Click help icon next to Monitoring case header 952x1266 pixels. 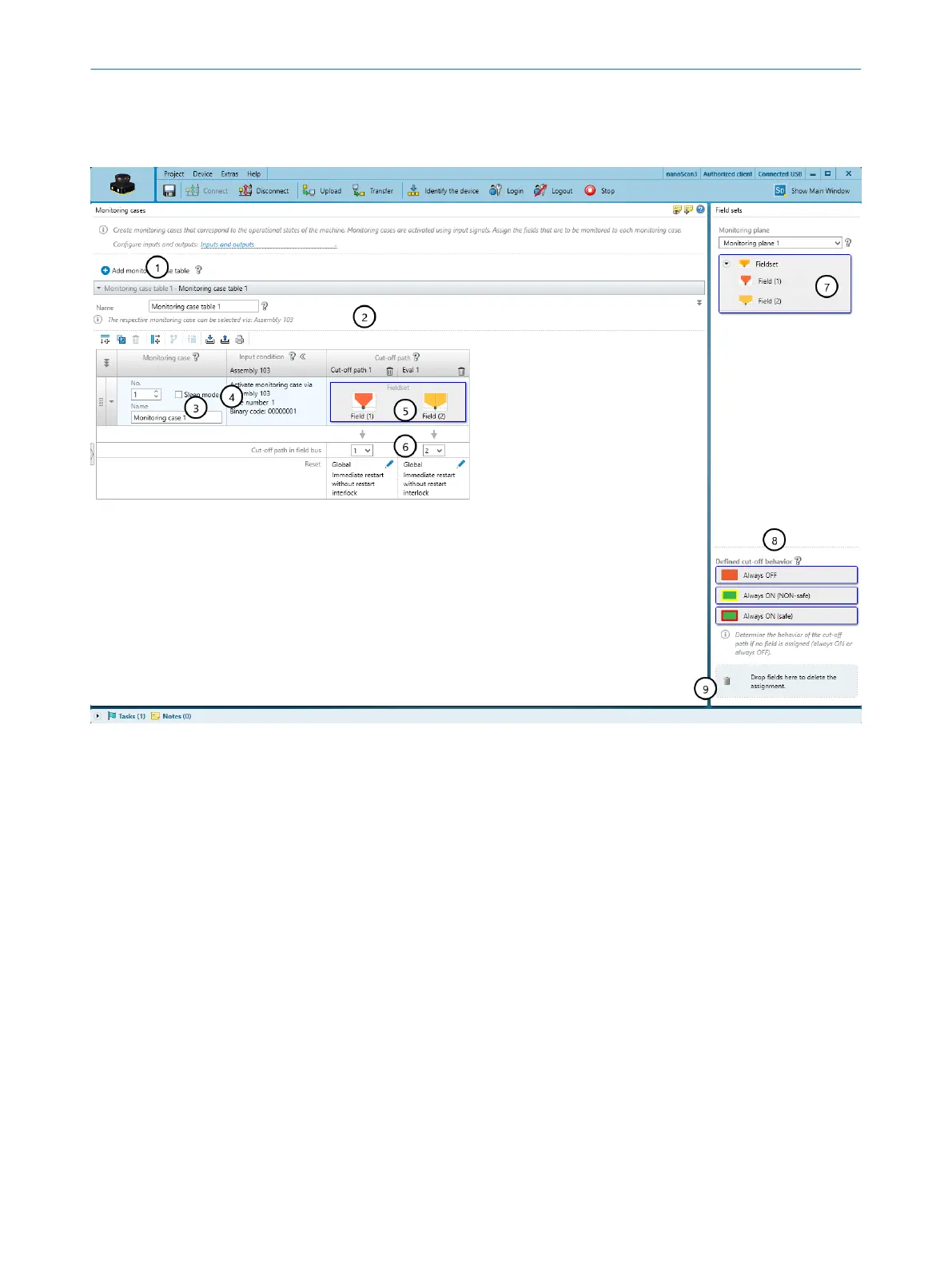click(197, 357)
